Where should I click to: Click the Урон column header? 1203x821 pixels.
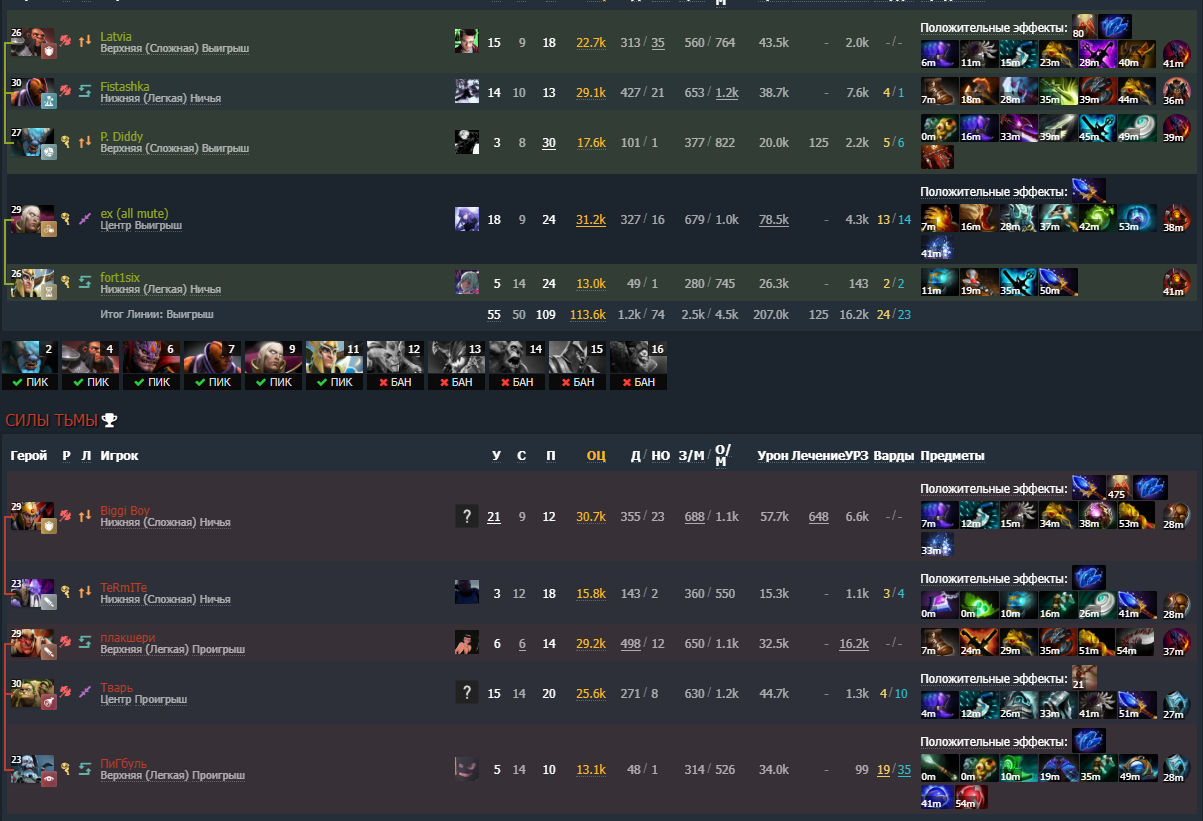773,456
